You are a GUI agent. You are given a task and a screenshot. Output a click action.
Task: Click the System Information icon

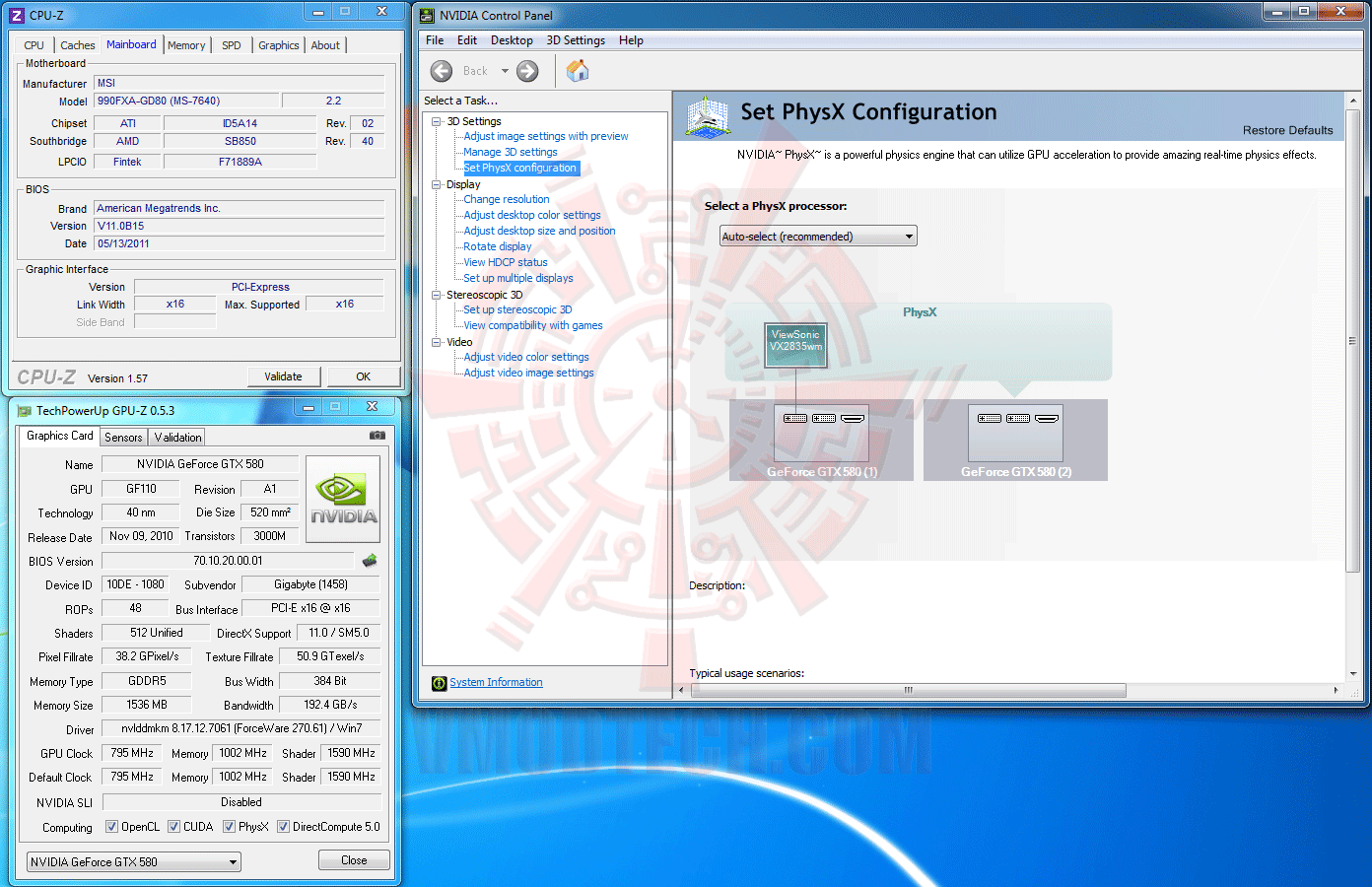pyautogui.click(x=440, y=683)
